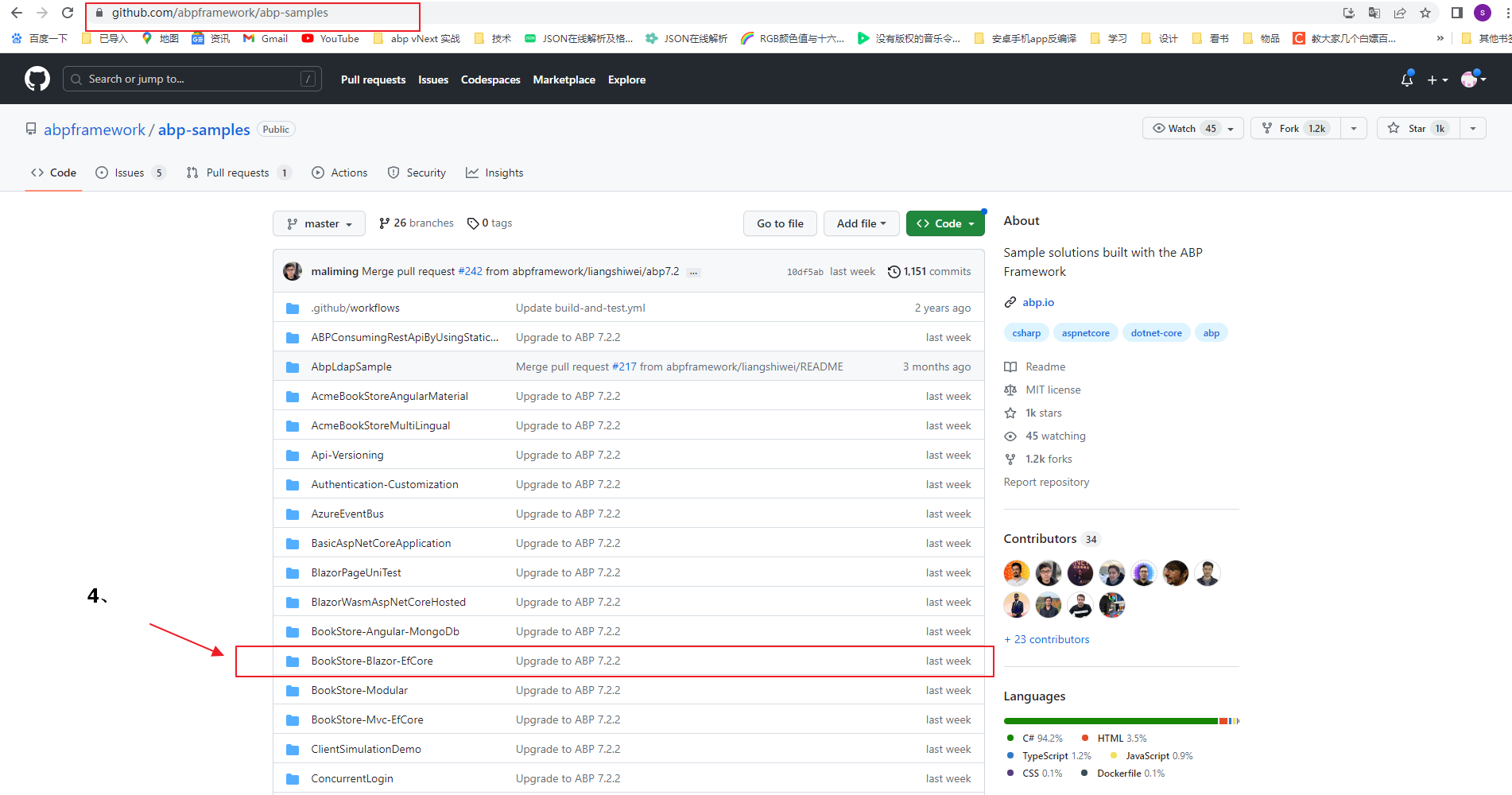Go back with the browser back arrow
The width and height of the screenshot is (1512, 795).
[17, 13]
